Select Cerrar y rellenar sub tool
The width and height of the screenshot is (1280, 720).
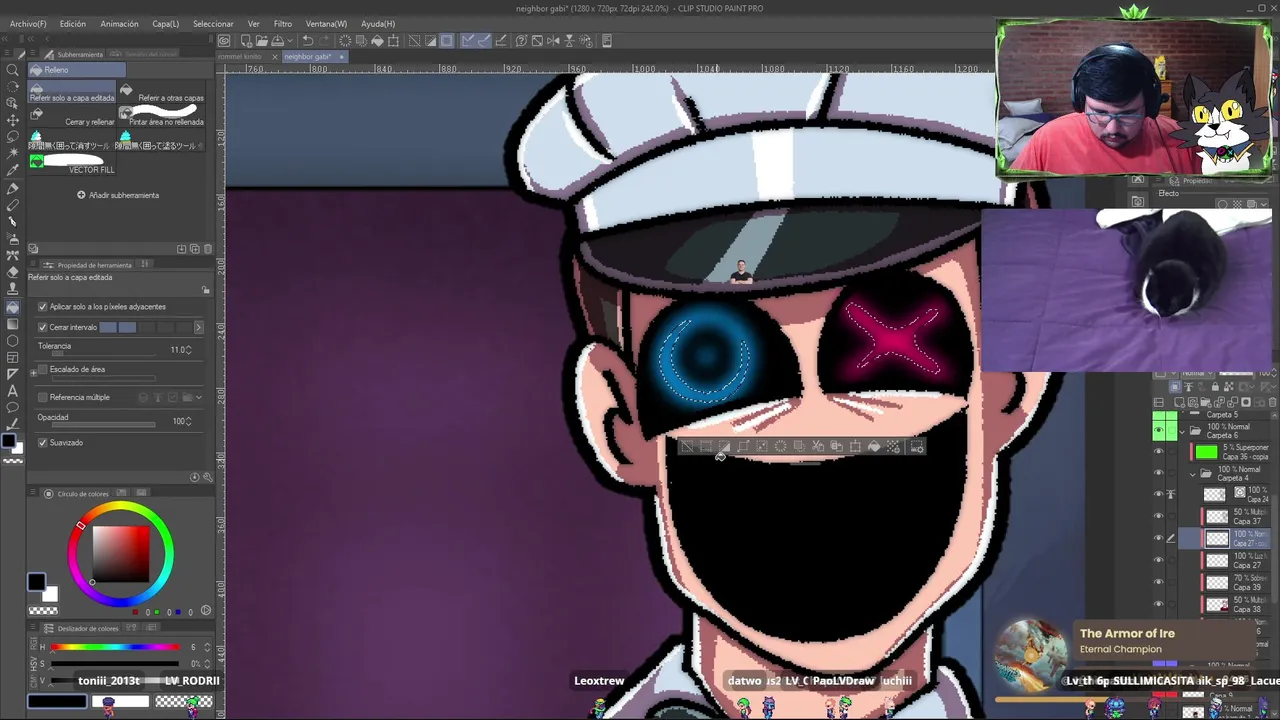(x=72, y=117)
